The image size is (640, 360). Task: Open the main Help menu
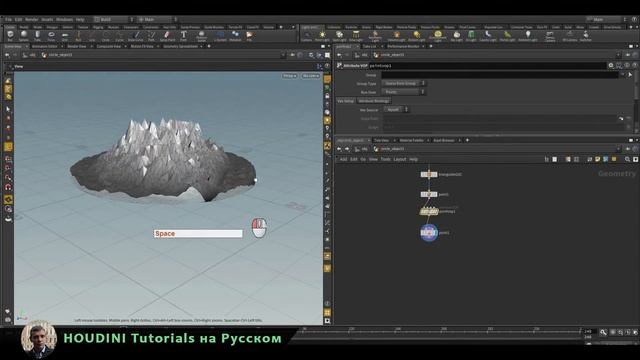[x=80, y=19]
